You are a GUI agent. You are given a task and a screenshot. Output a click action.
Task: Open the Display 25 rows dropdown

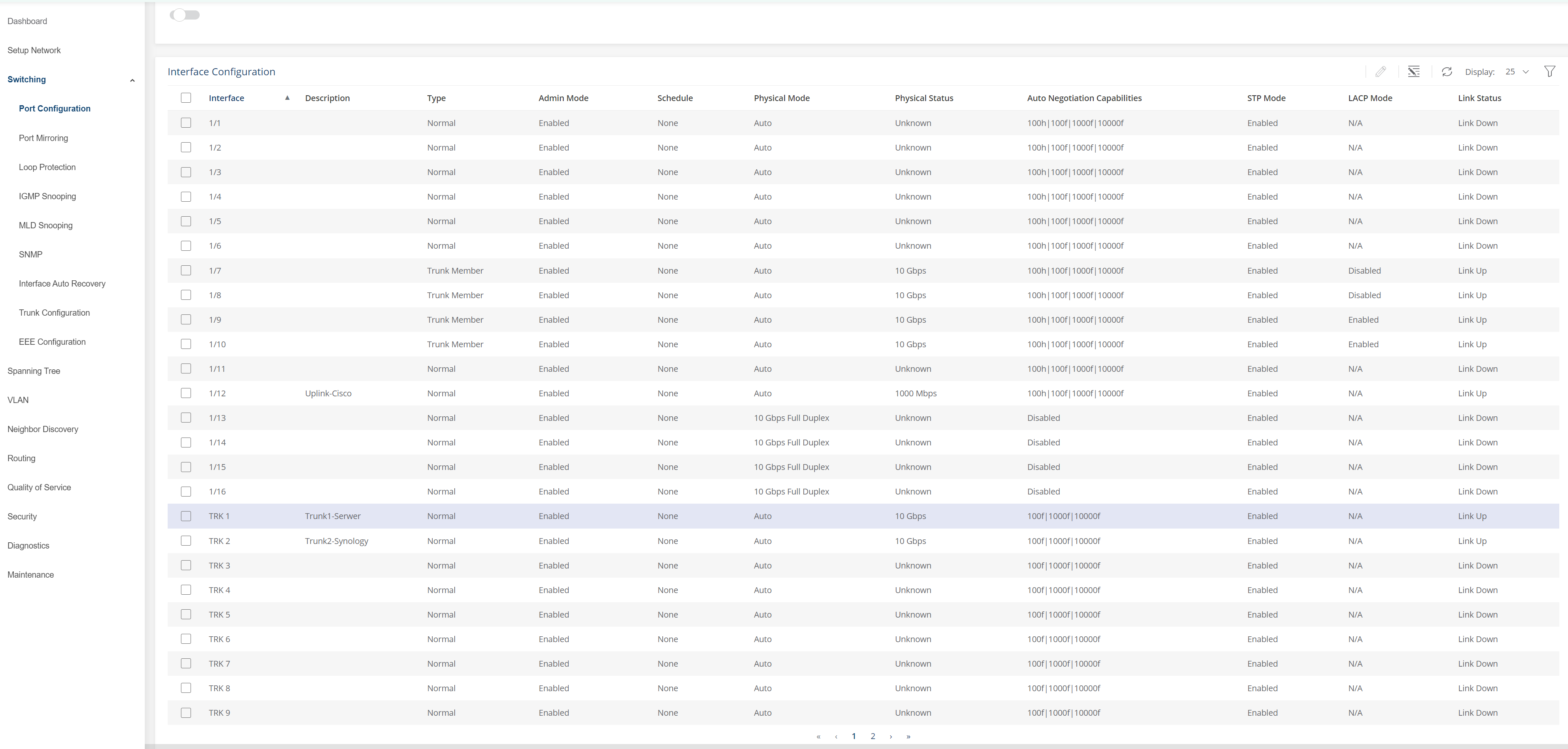[x=1517, y=72]
